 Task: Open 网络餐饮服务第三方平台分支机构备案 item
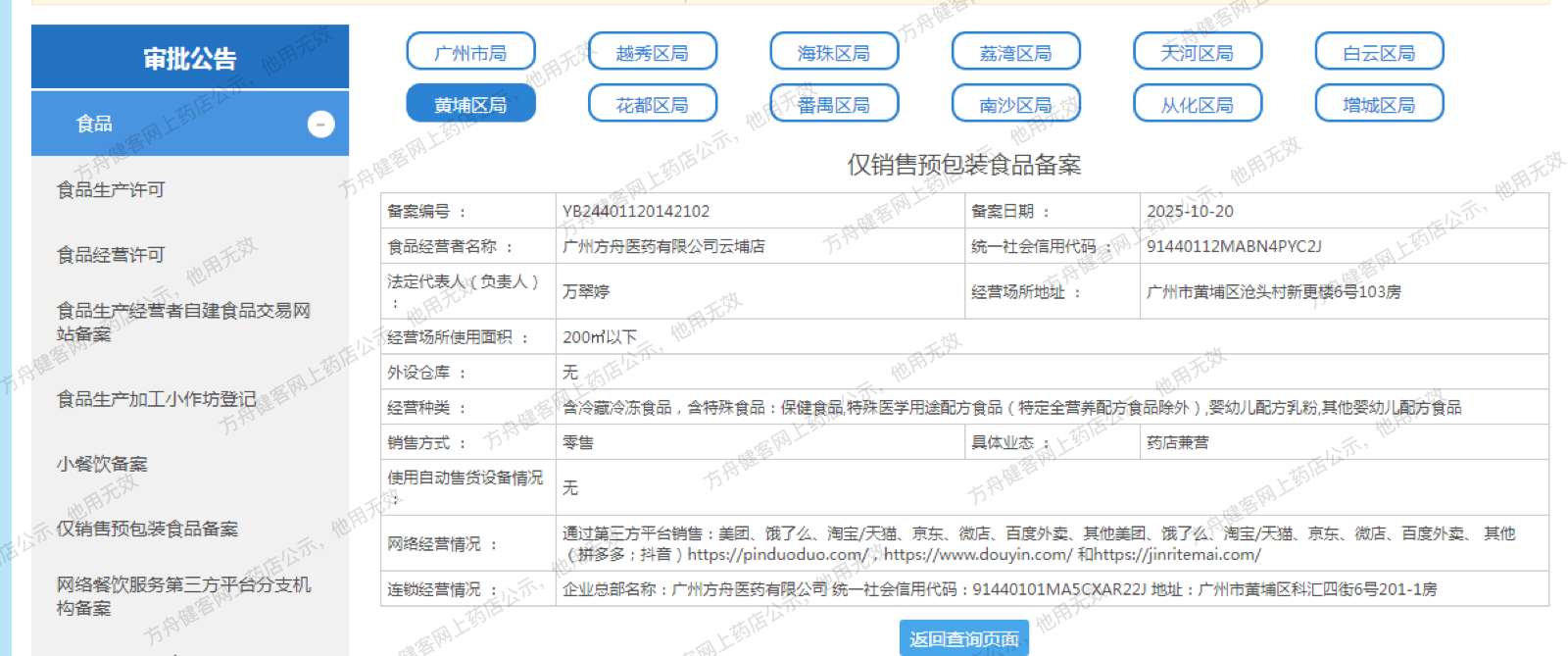(183, 596)
